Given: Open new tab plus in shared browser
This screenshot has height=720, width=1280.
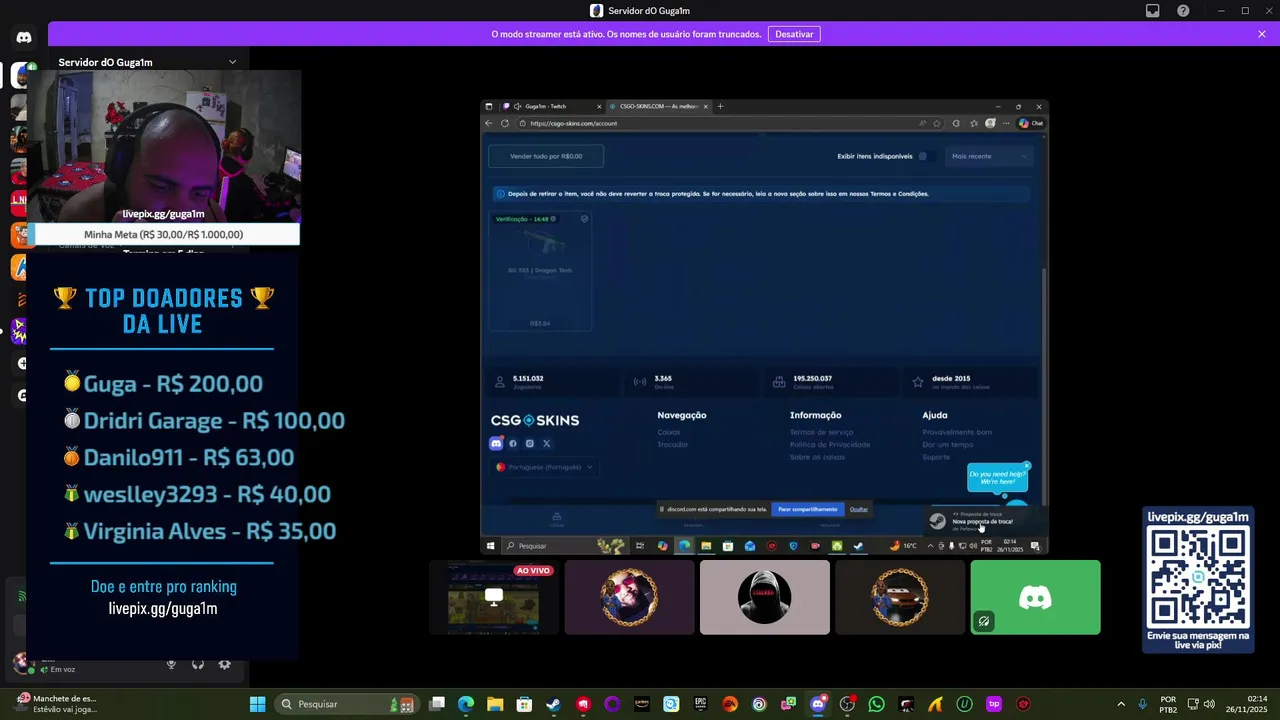Looking at the screenshot, I should [x=720, y=106].
